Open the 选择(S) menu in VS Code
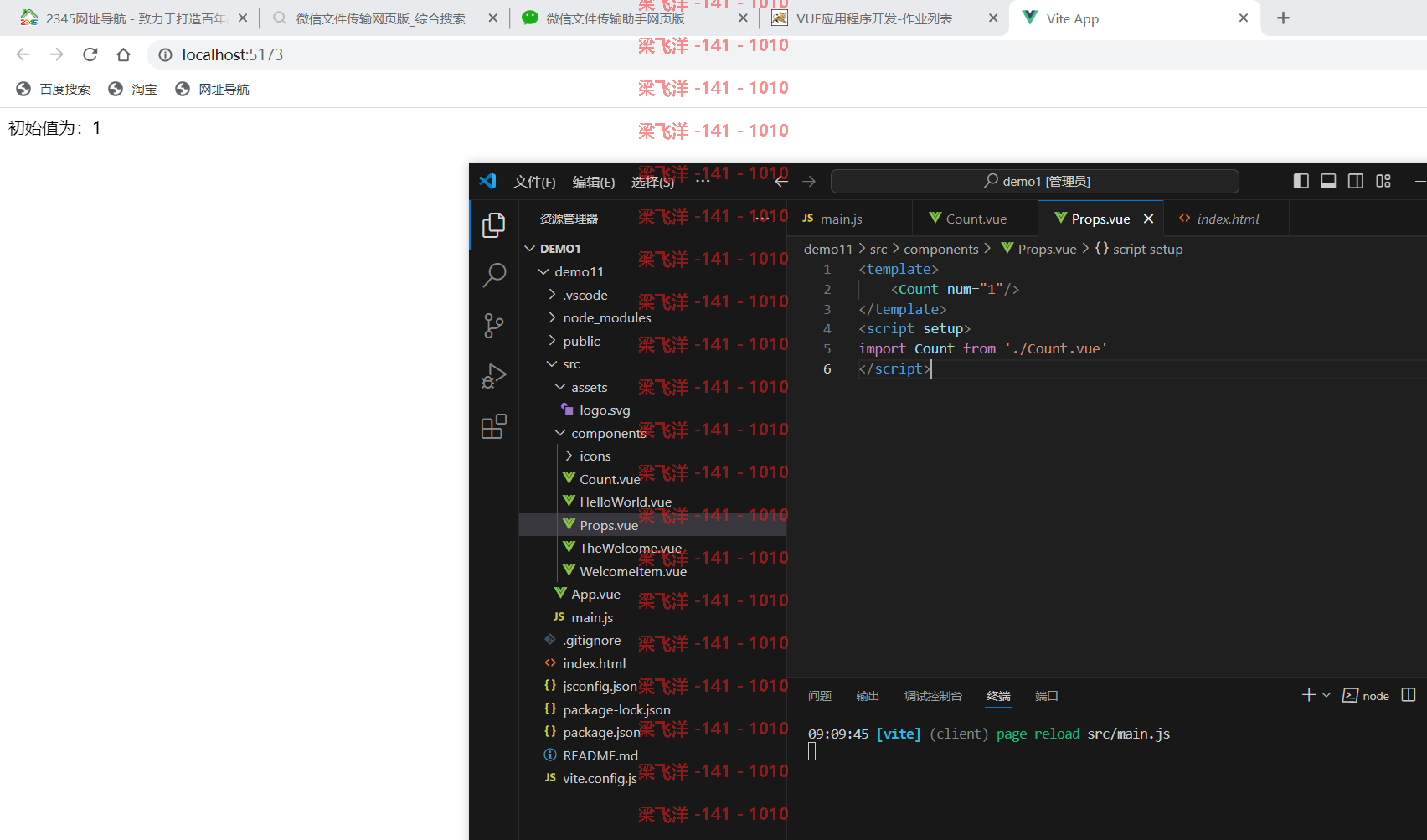The width and height of the screenshot is (1427, 840). click(652, 182)
